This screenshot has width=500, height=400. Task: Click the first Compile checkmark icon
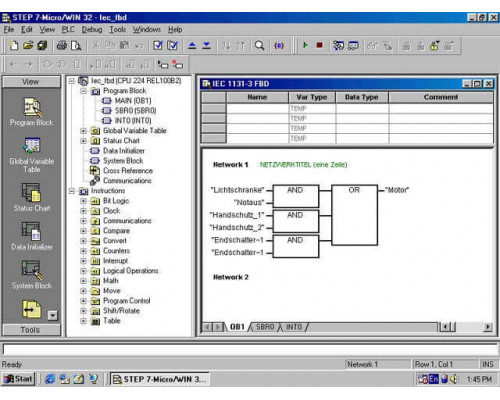coord(158,45)
